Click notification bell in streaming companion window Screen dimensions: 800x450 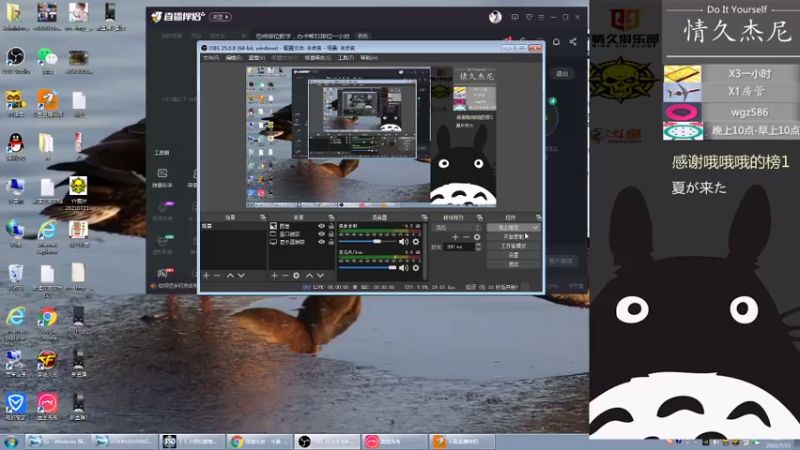[556, 42]
